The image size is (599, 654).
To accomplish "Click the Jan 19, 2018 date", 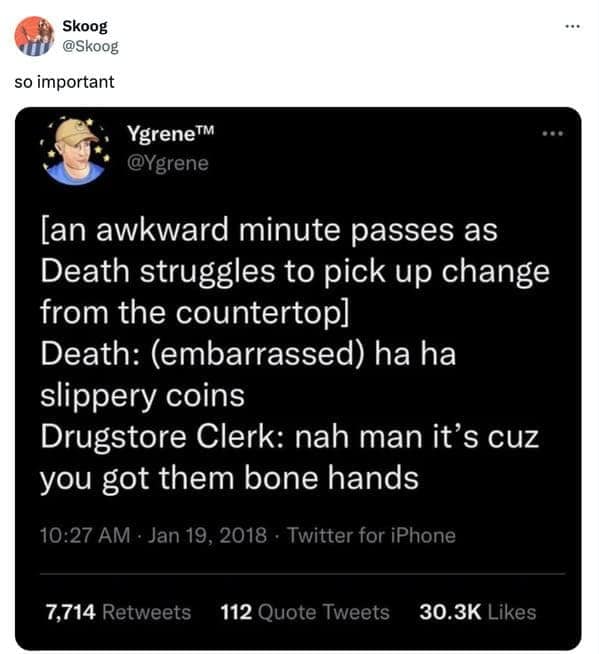I will click(x=207, y=535).
